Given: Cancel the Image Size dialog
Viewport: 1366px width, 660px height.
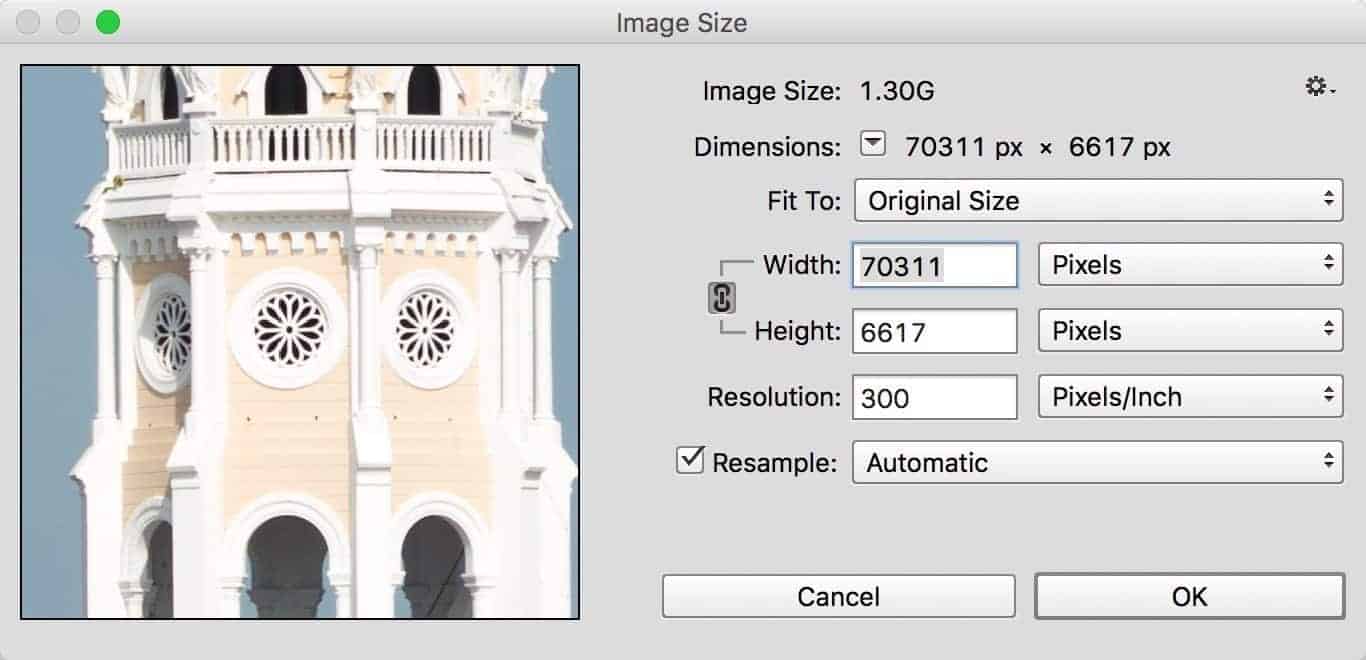Looking at the screenshot, I should (838, 596).
